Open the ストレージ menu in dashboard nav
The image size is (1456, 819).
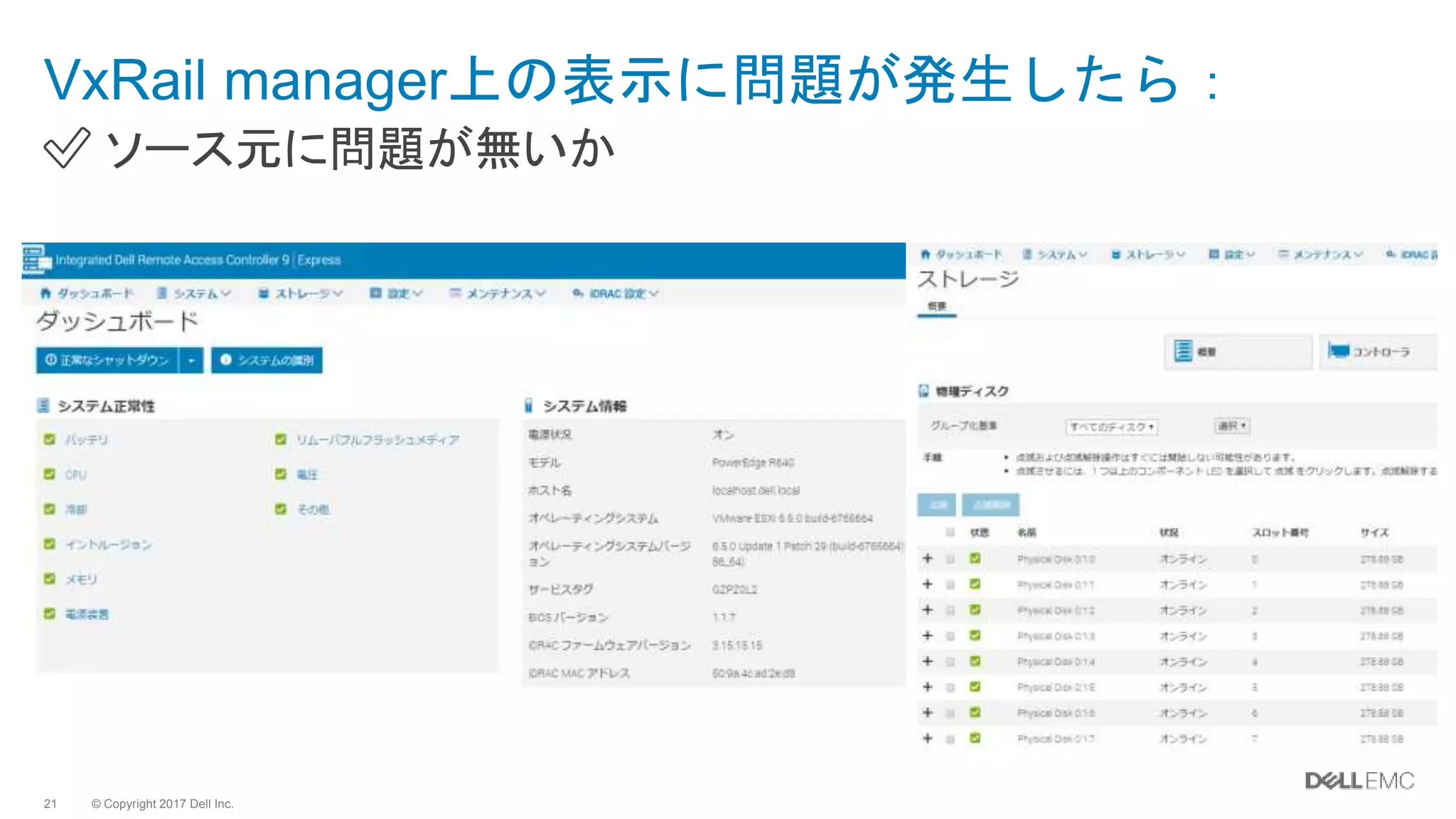pyautogui.click(x=301, y=293)
